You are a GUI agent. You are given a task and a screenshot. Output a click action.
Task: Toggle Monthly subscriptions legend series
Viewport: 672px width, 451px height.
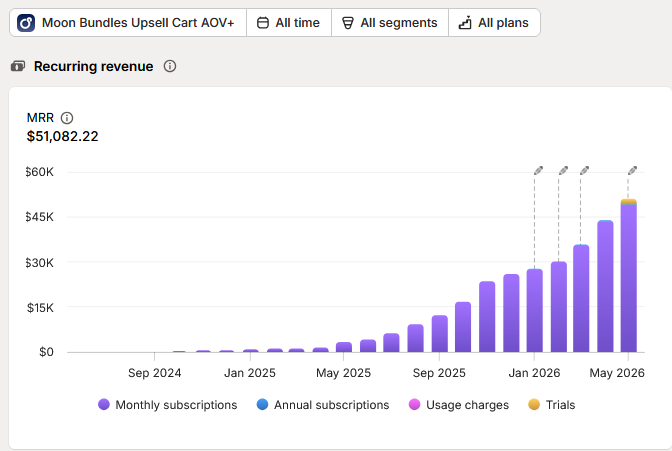point(168,405)
